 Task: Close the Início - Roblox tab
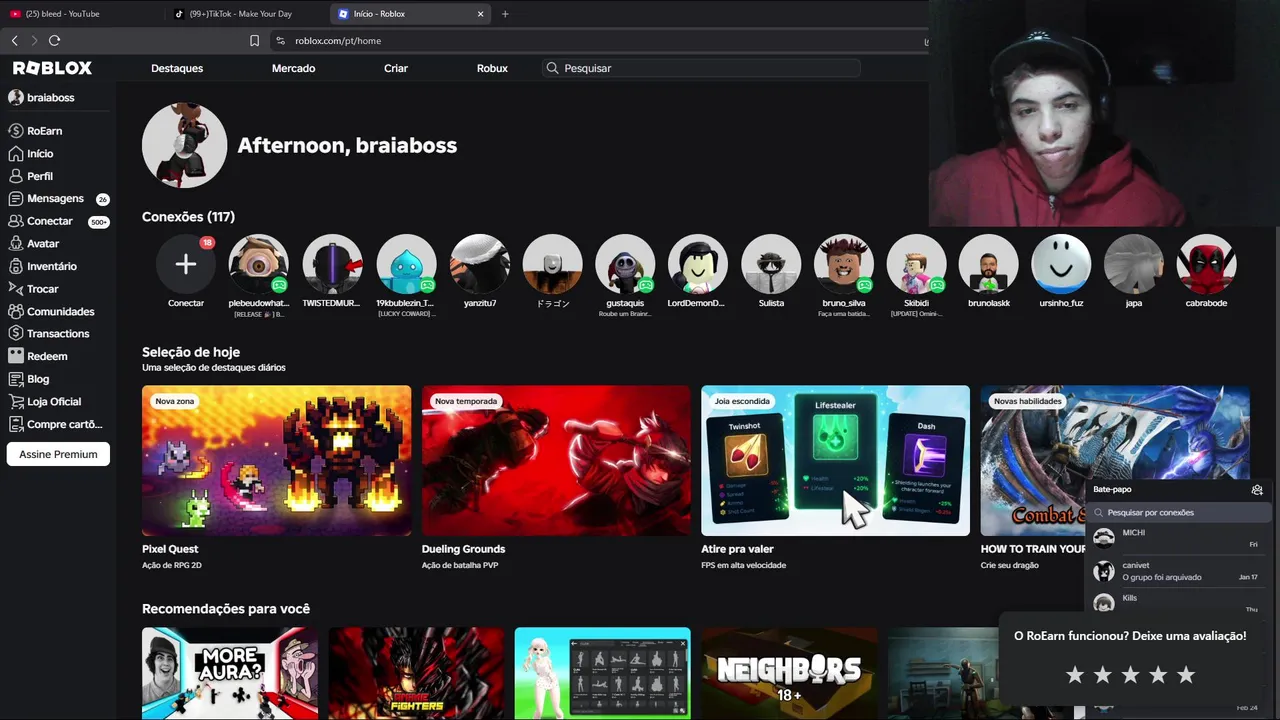[x=481, y=14]
